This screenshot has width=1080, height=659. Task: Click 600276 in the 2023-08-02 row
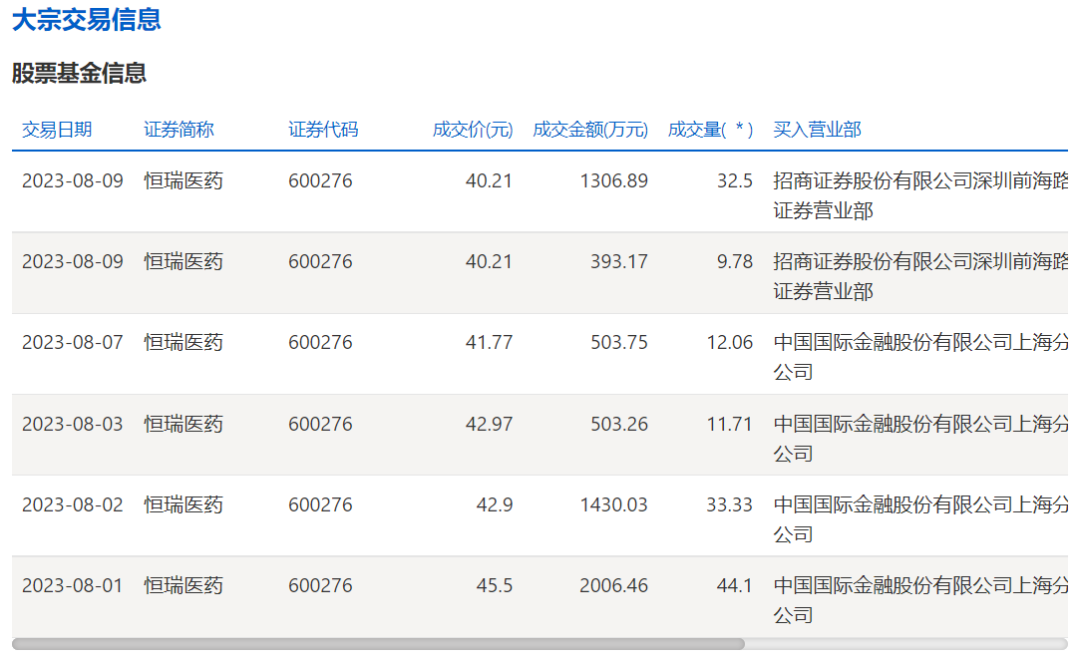click(320, 505)
